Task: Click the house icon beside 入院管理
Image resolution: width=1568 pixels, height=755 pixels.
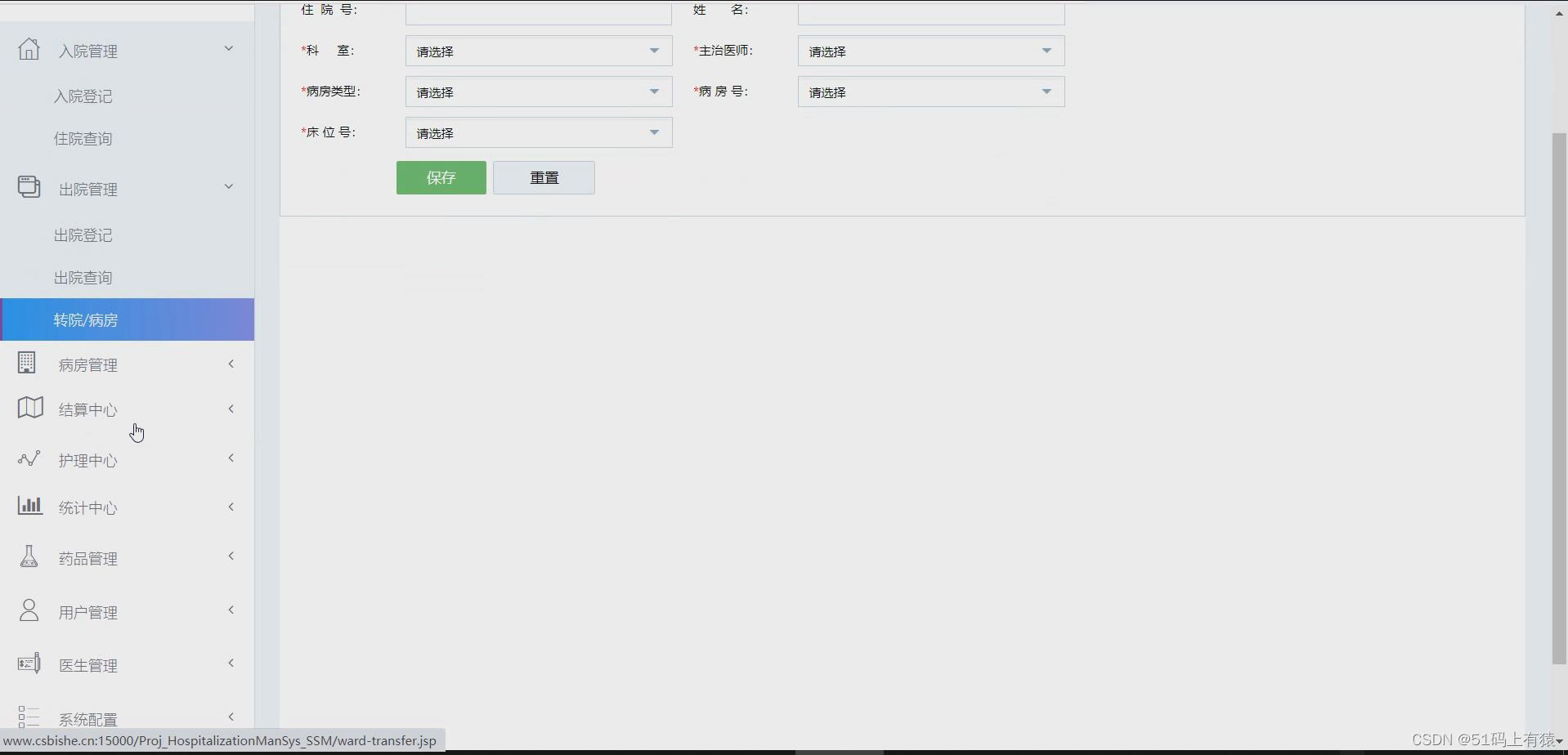Action: click(x=29, y=49)
